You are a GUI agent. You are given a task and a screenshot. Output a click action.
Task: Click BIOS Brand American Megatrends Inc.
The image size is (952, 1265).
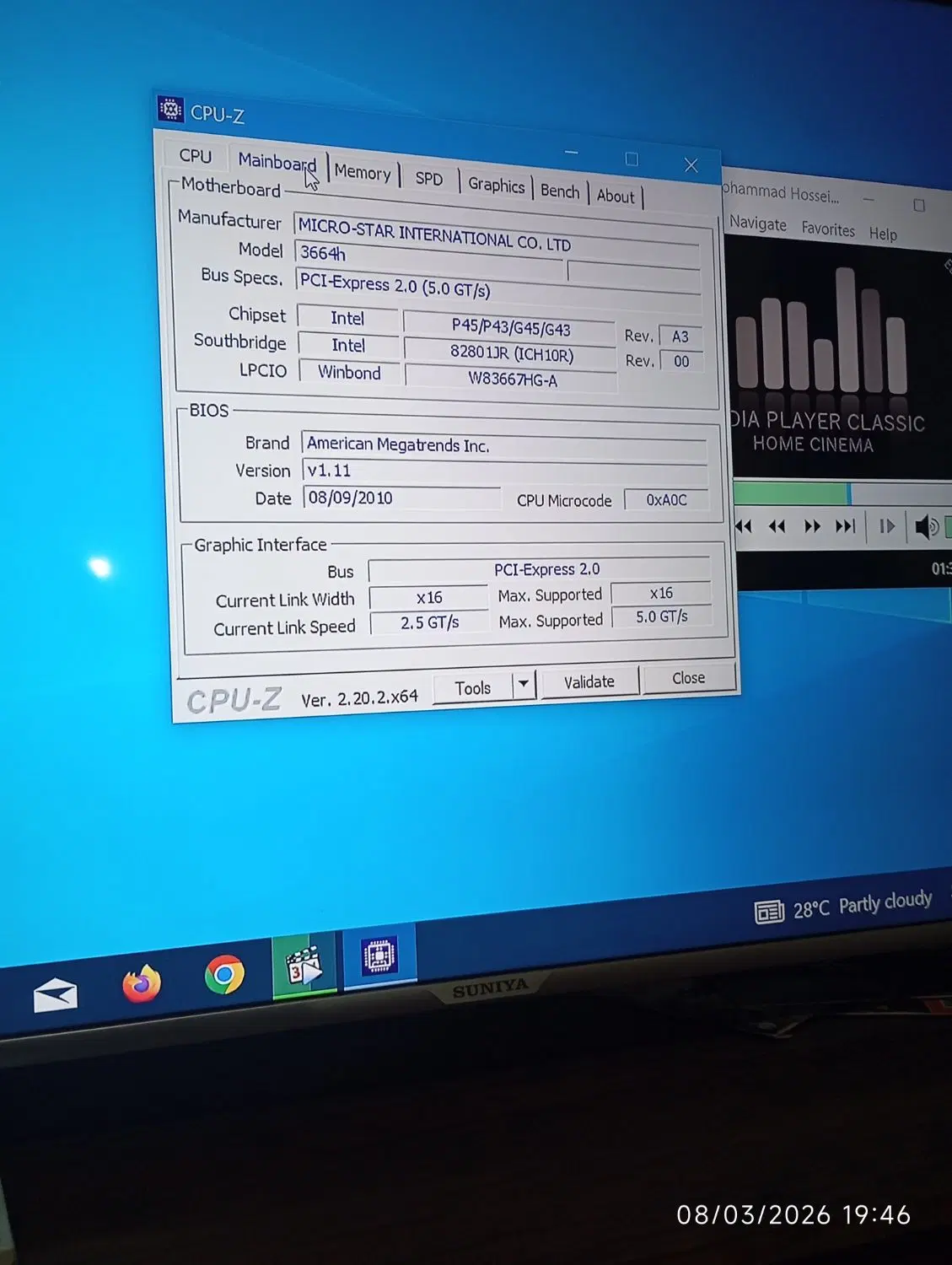tap(504, 447)
